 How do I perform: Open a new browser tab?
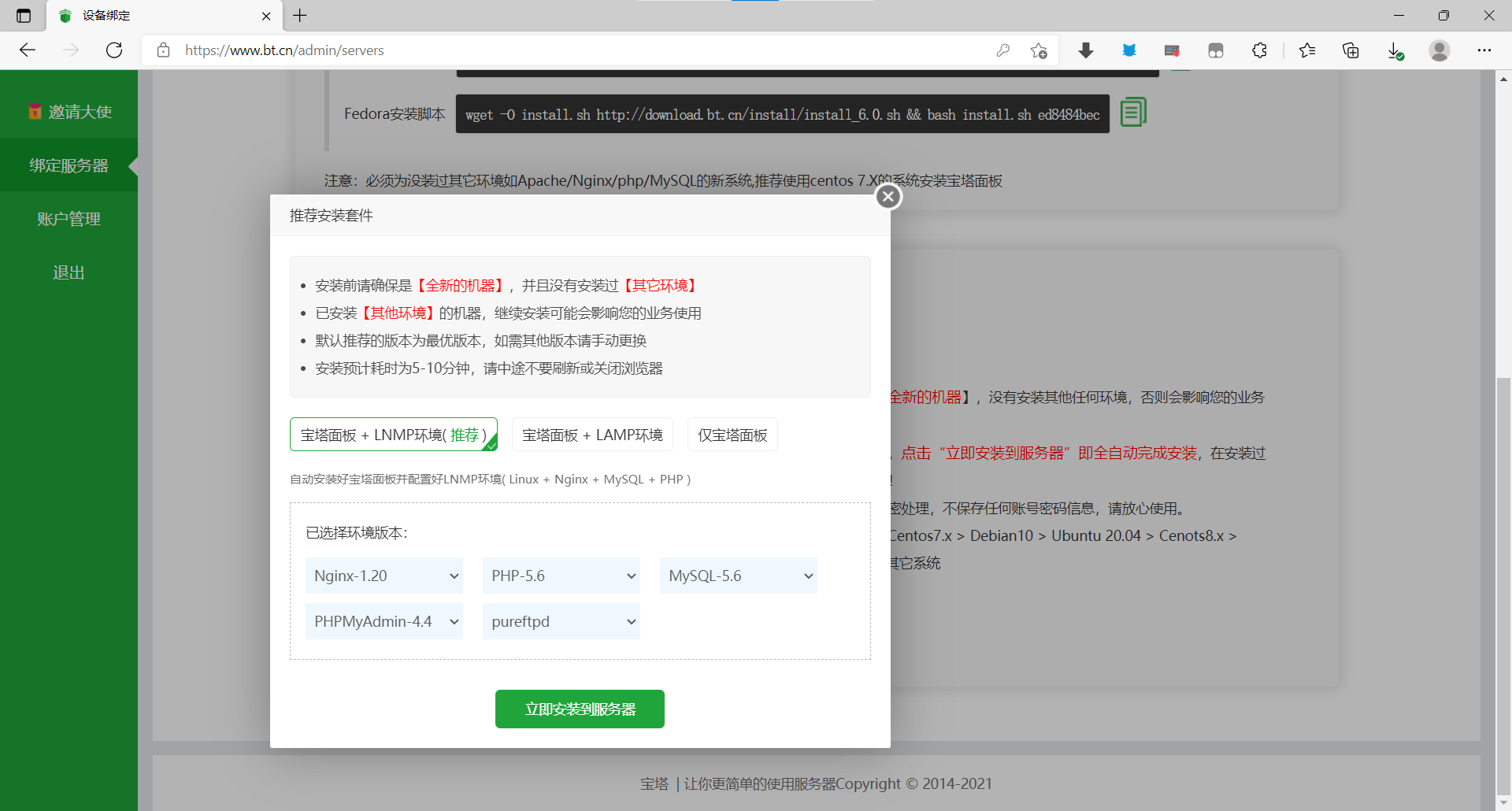[300, 16]
